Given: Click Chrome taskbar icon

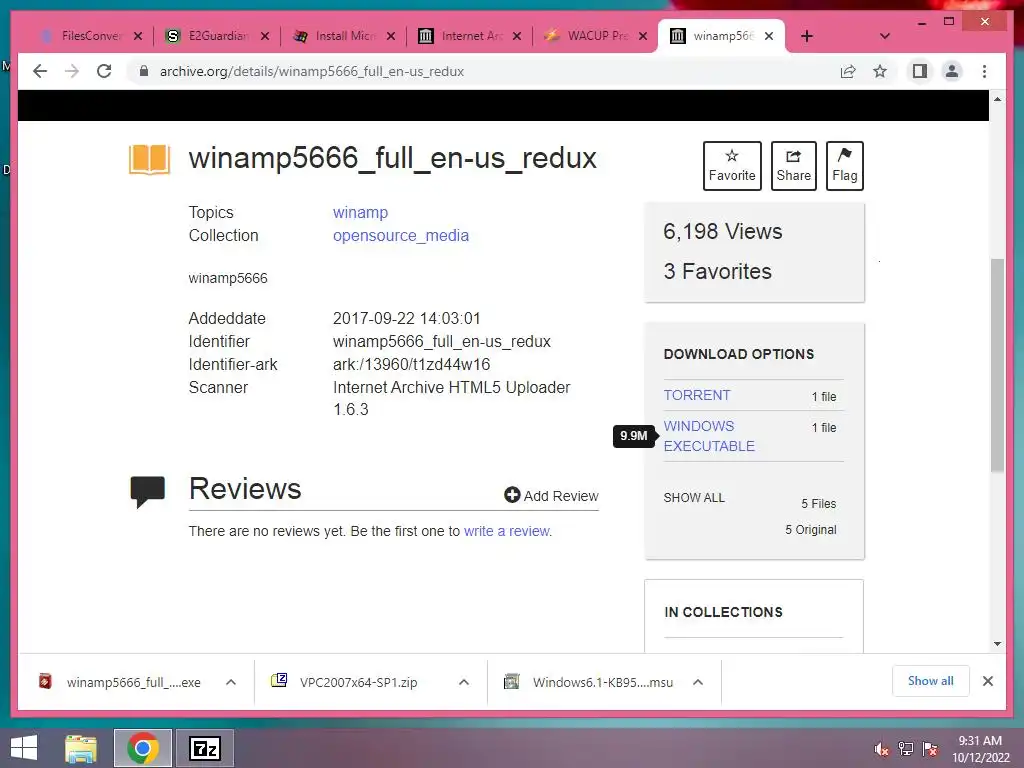Looking at the screenshot, I should pyautogui.click(x=143, y=748).
